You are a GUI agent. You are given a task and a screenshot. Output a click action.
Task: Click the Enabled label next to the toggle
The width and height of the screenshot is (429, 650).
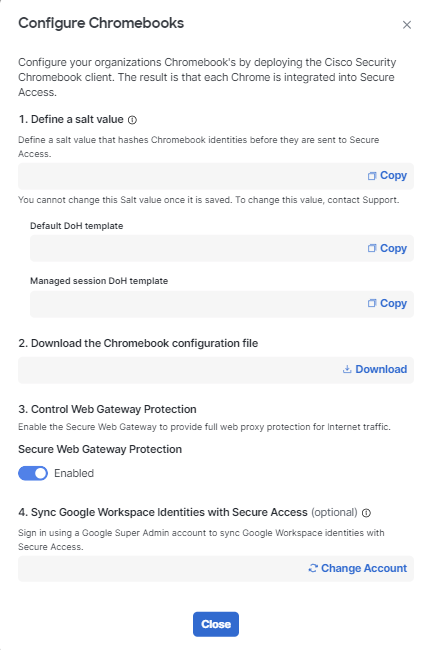click(74, 473)
